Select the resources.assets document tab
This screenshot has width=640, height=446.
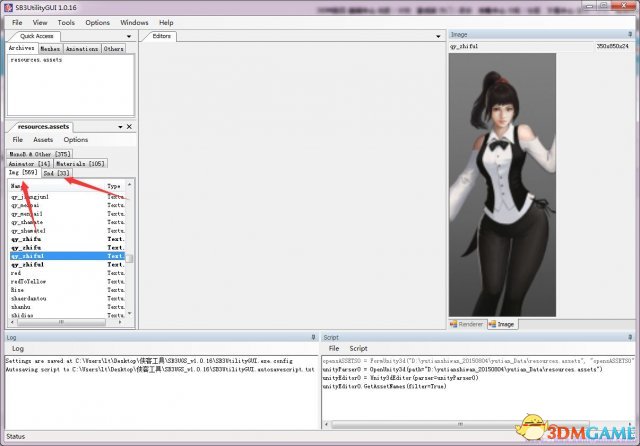(43, 126)
